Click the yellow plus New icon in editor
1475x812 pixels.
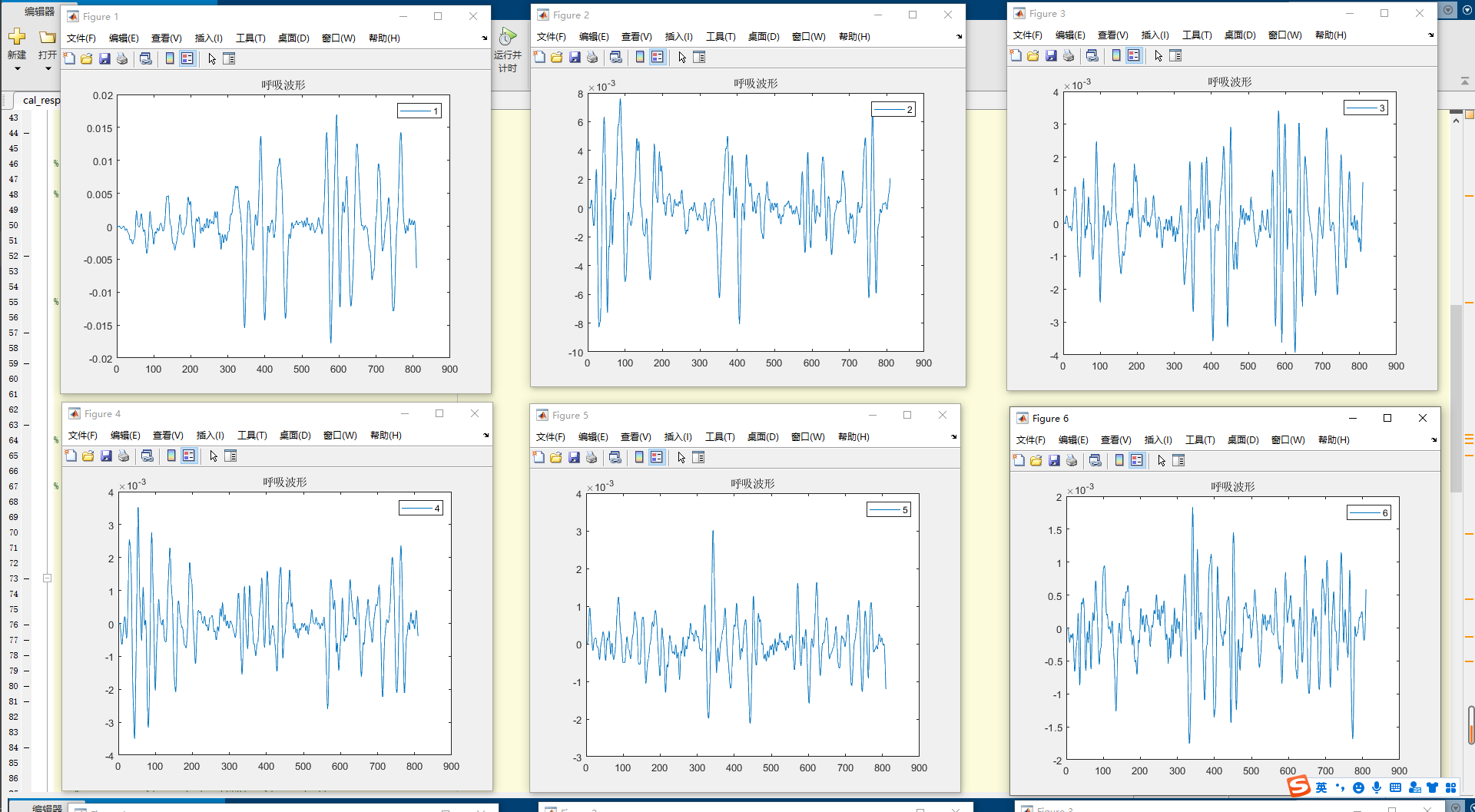point(17,36)
